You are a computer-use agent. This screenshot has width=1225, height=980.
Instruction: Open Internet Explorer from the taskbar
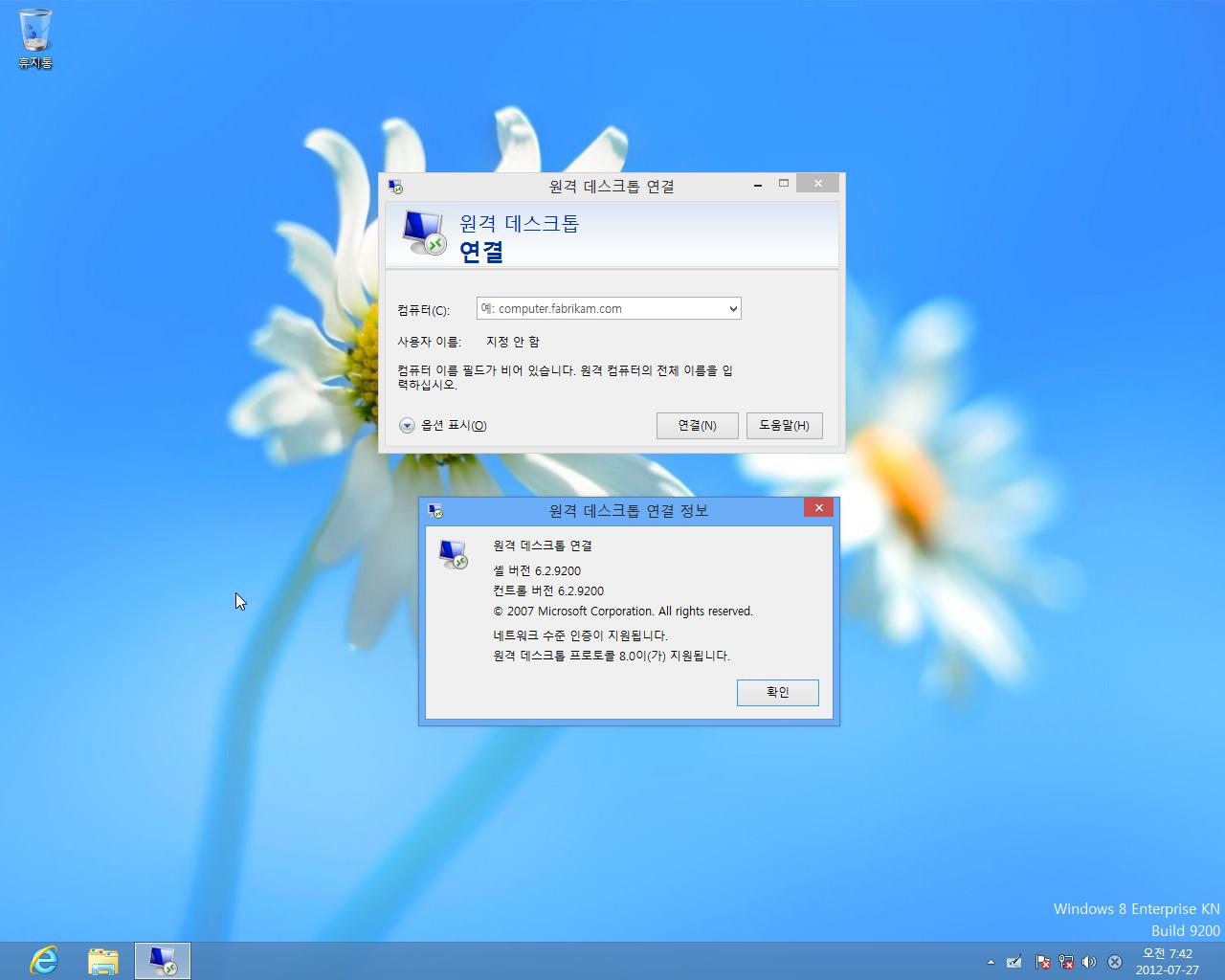[x=44, y=960]
